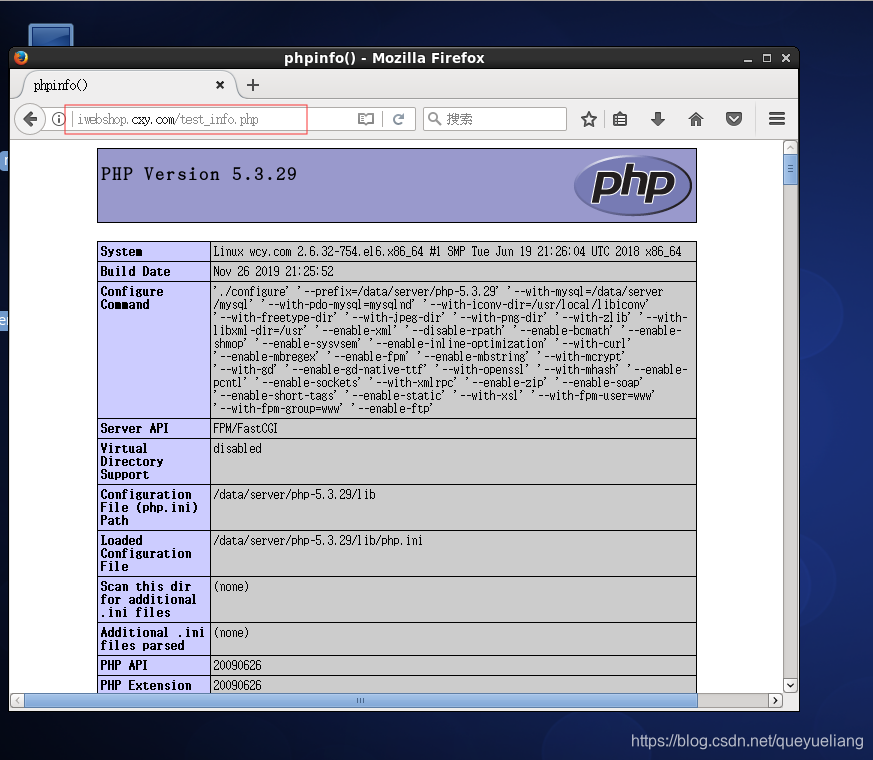
Task: Reload the phpinfo page
Action: point(399,119)
